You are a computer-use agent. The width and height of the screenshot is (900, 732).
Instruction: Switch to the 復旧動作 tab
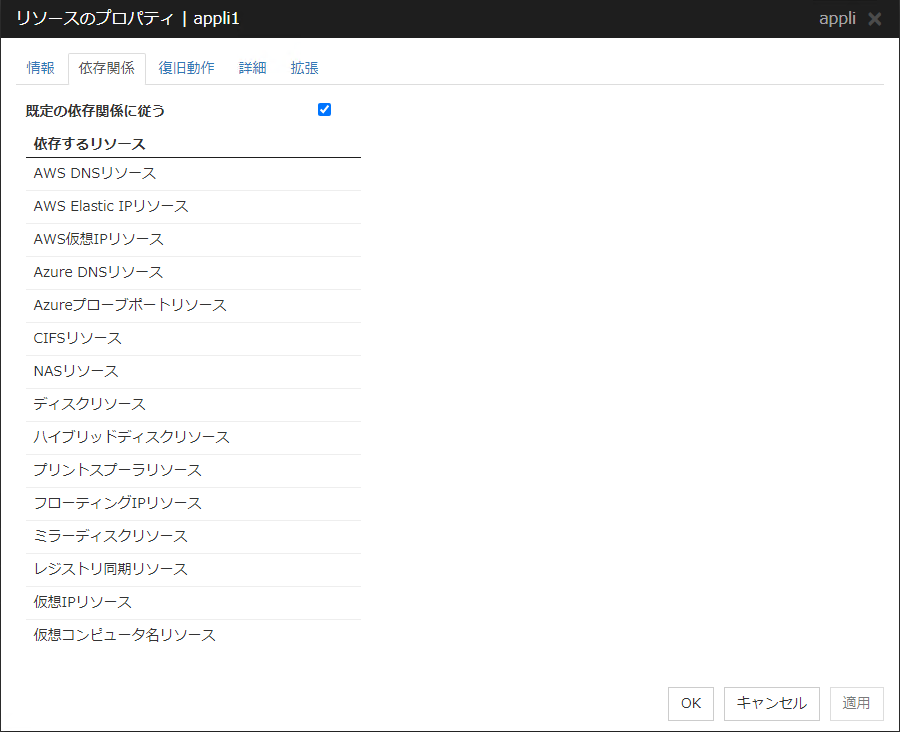(x=186, y=68)
